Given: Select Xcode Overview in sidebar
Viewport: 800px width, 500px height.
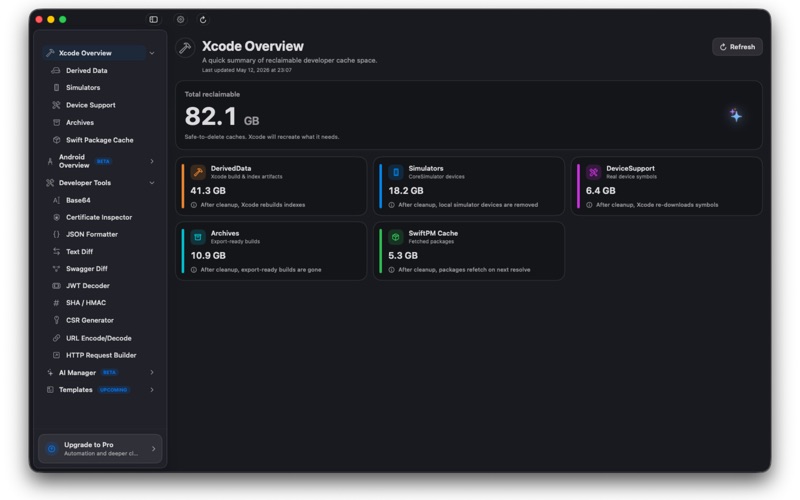Looking at the screenshot, I should 94,53.
